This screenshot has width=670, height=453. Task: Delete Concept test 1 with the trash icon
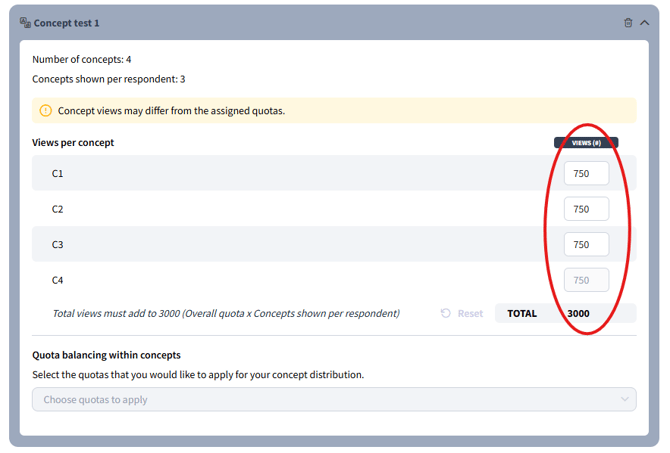(x=628, y=22)
